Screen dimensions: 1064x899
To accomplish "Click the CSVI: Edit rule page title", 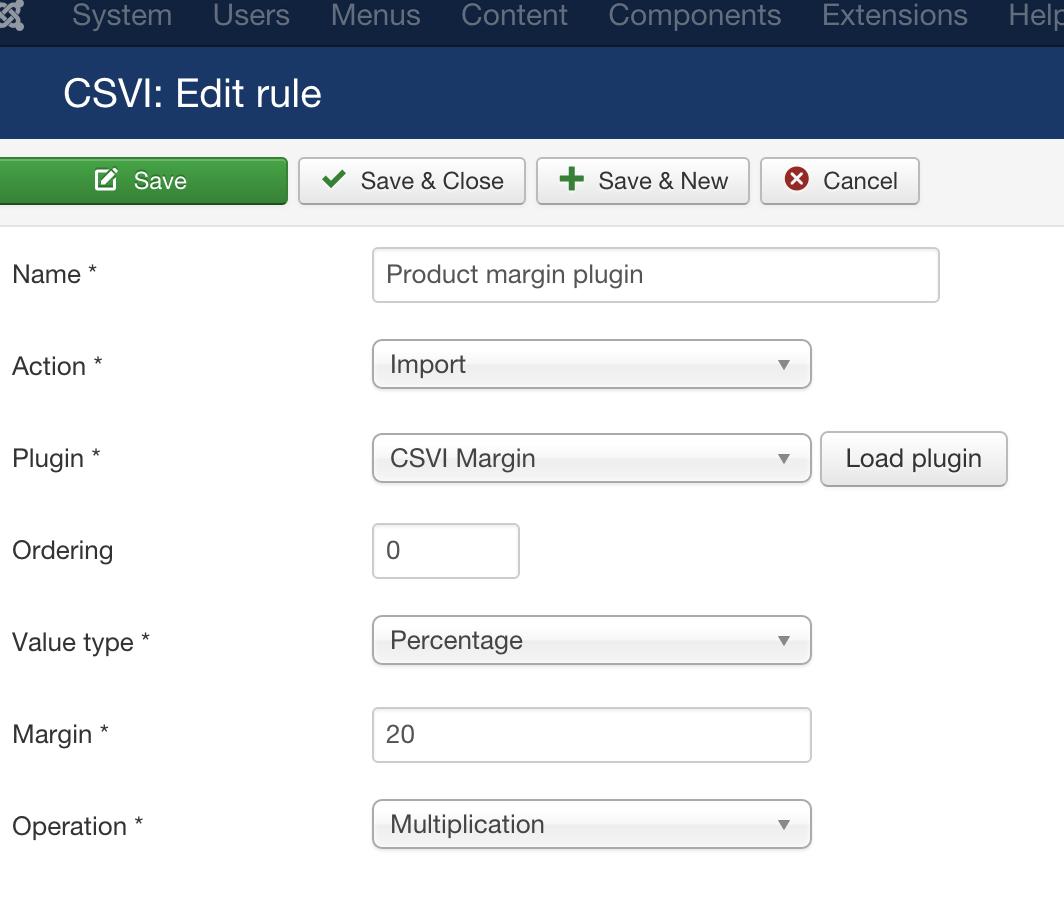I will [x=192, y=94].
